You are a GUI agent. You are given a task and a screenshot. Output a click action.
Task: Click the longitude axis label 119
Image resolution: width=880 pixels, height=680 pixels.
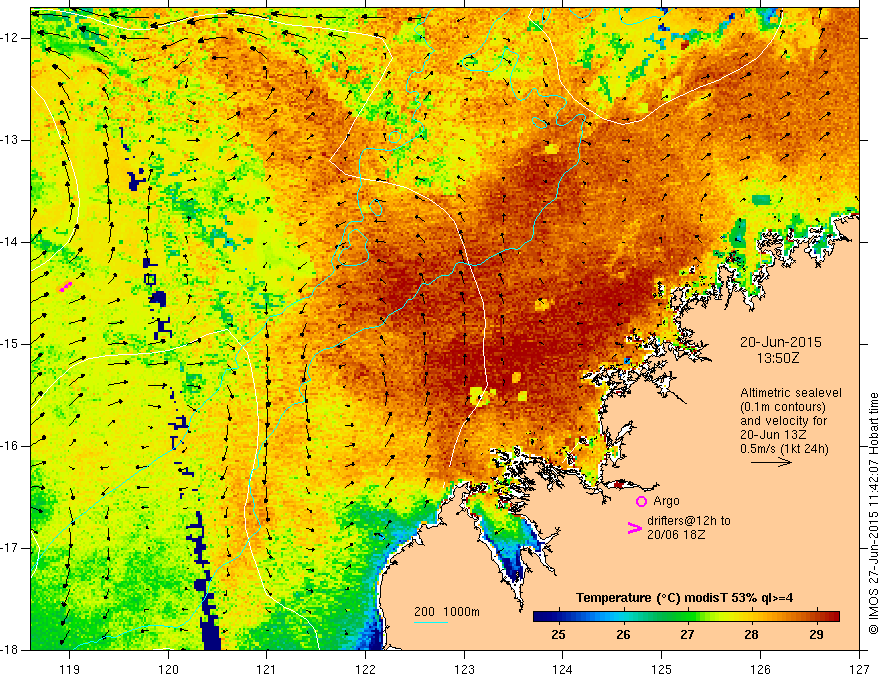tap(70, 669)
